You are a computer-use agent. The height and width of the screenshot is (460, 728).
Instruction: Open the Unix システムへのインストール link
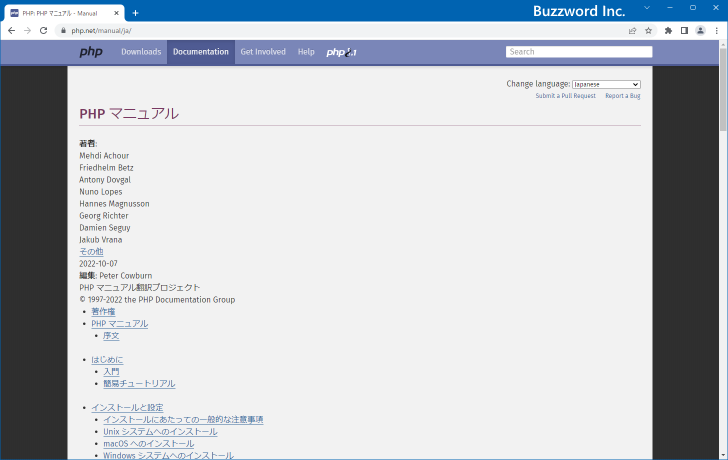(160, 432)
